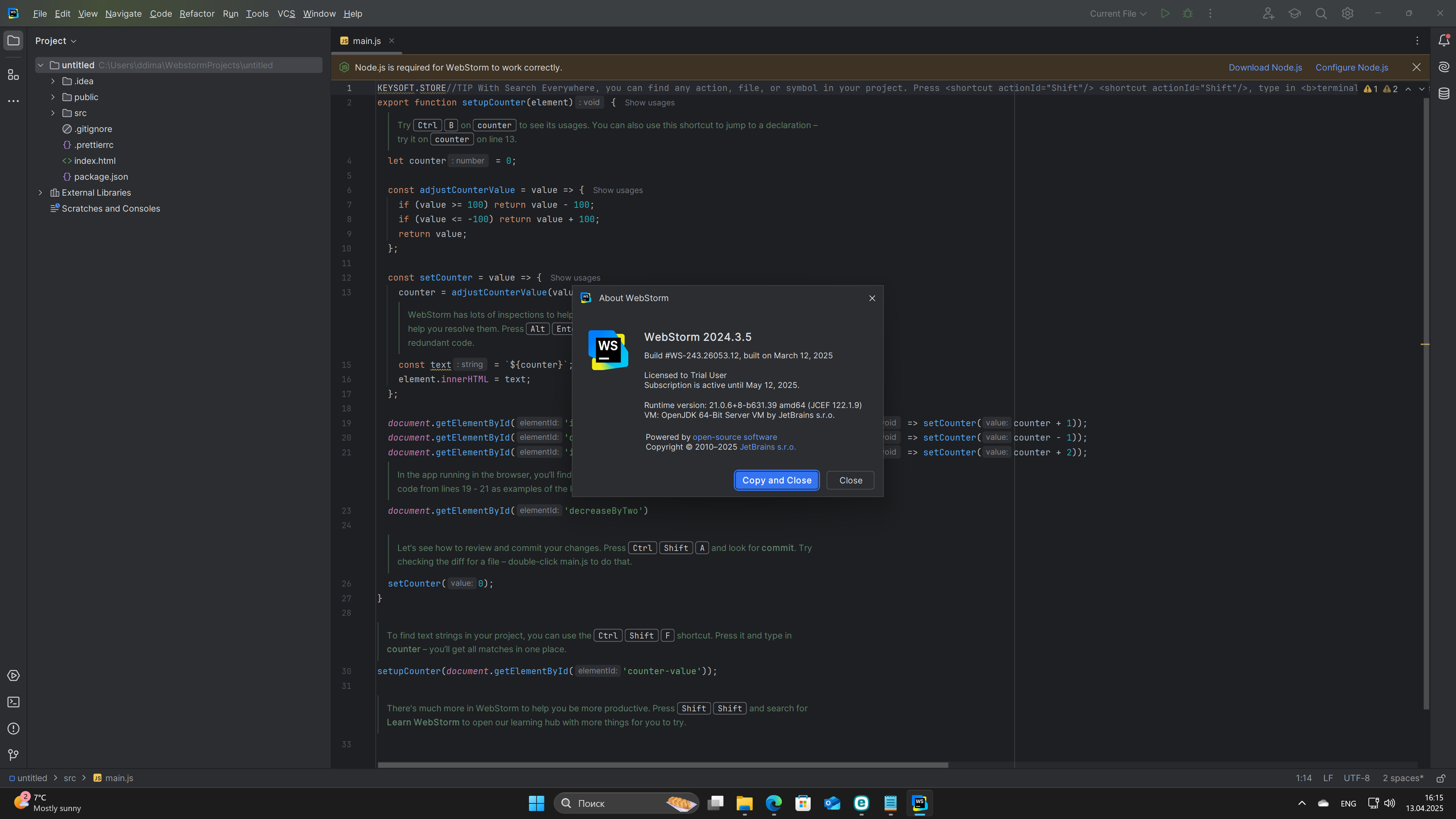Open the JetBrains s.r.o. link
The width and height of the screenshot is (1456, 819).
click(767, 447)
